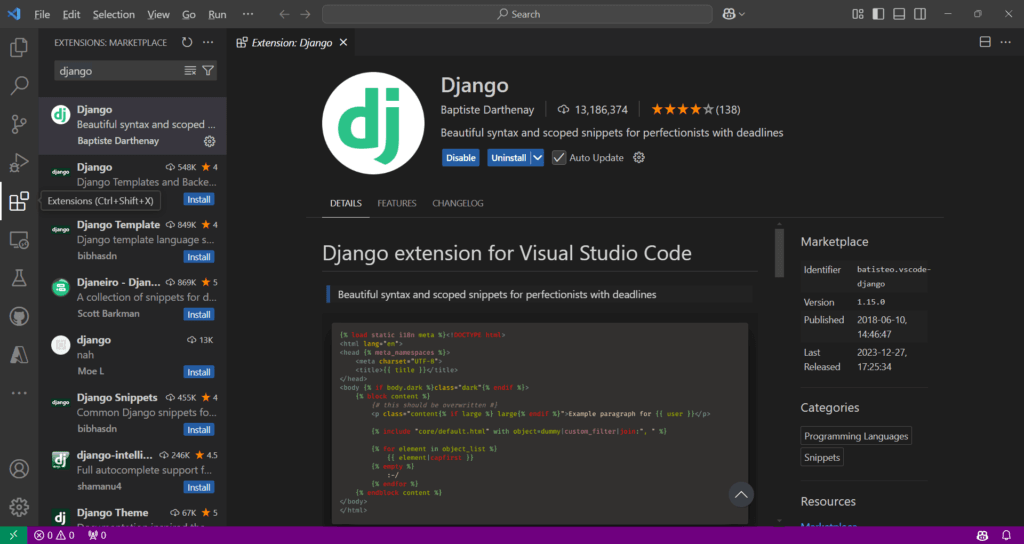Open the Go menu
Image resolution: width=1024 pixels, height=544 pixels.
[x=189, y=14]
